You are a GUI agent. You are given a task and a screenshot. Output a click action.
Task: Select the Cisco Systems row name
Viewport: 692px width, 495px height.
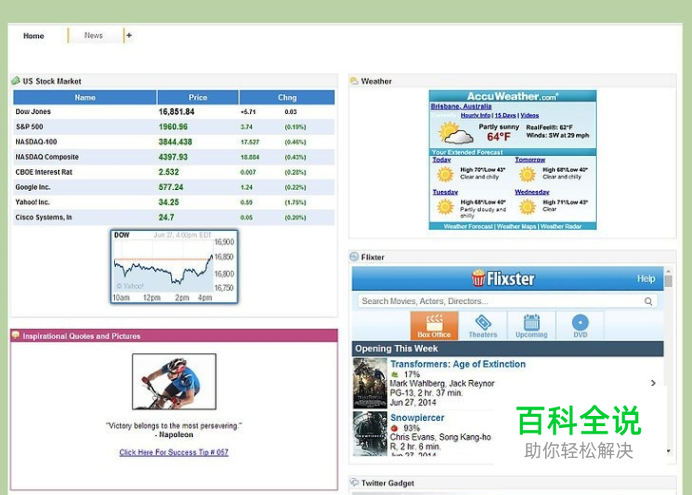(43, 217)
